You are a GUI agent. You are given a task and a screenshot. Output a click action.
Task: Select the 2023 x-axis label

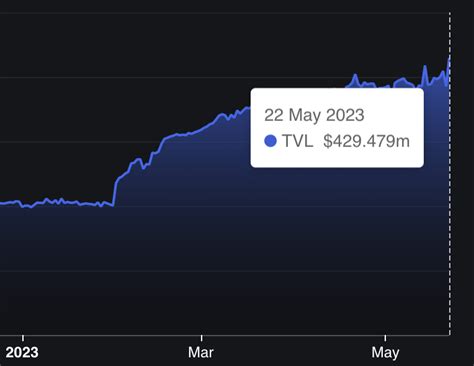tap(22, 352)
